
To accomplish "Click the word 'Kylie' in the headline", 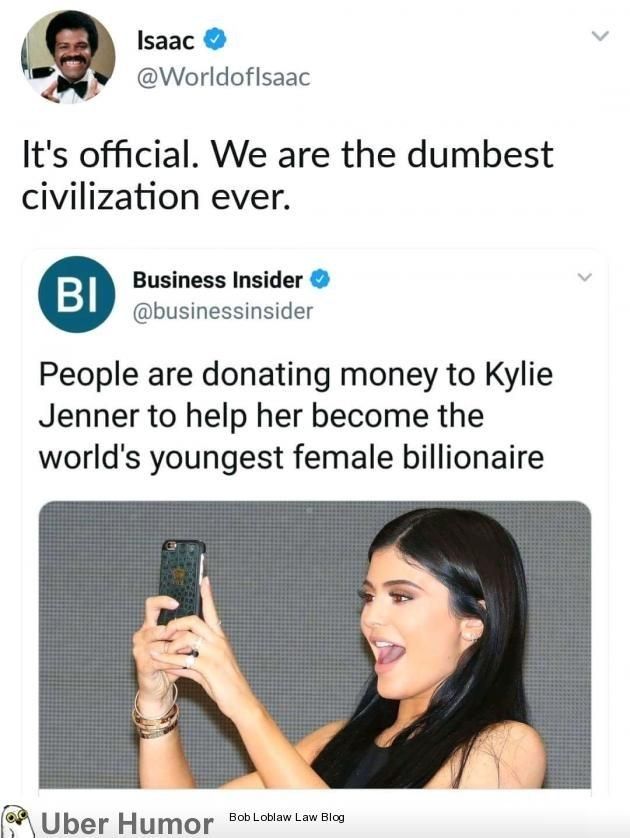I will tap(518, 375).
